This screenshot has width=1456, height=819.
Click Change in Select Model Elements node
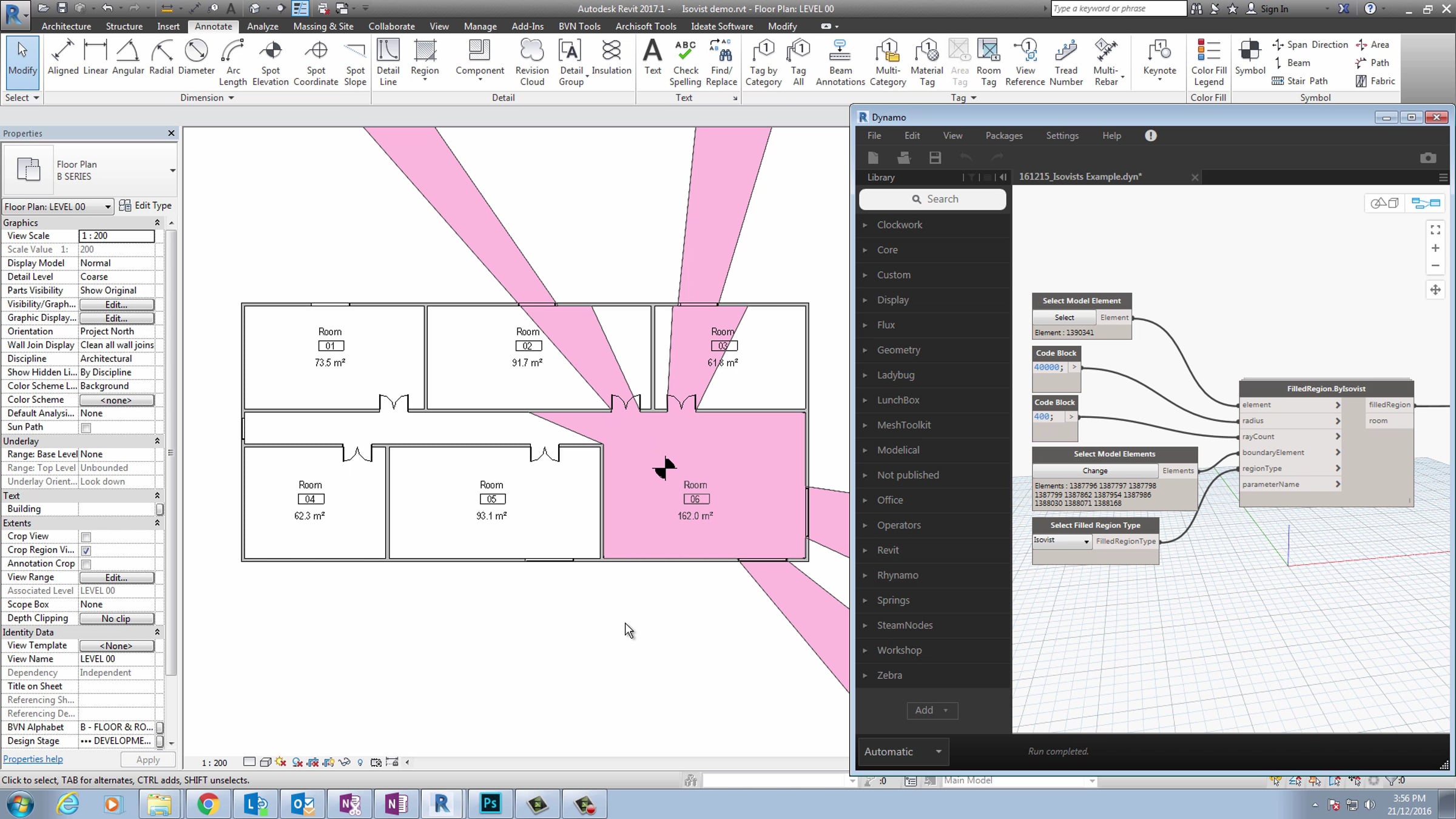pos(1095,471)
